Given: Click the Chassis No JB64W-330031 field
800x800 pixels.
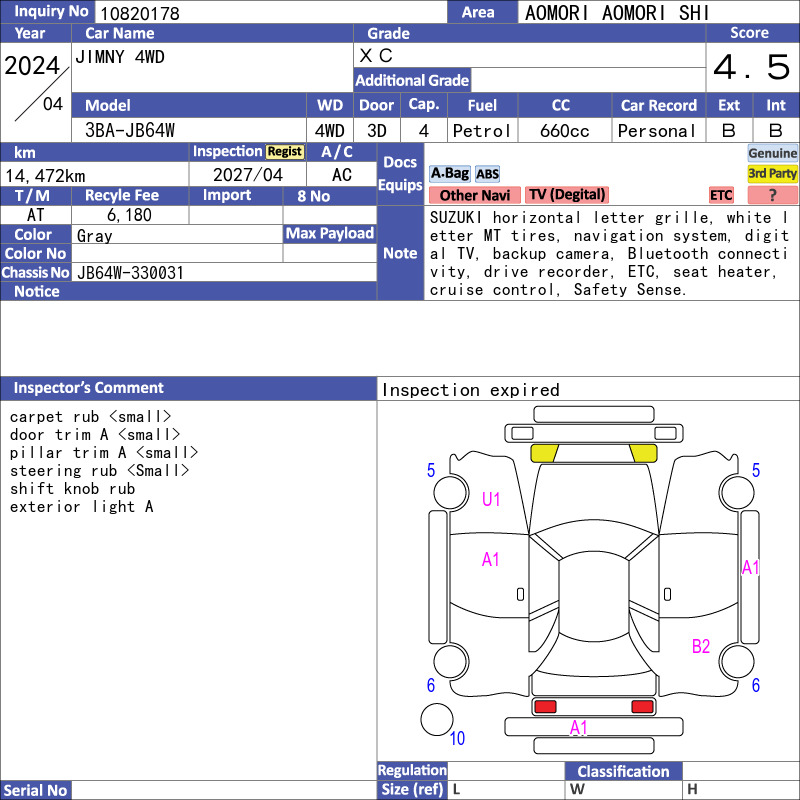Looking at the screenshot, I should pyautogui.click(x=224, y=272).
